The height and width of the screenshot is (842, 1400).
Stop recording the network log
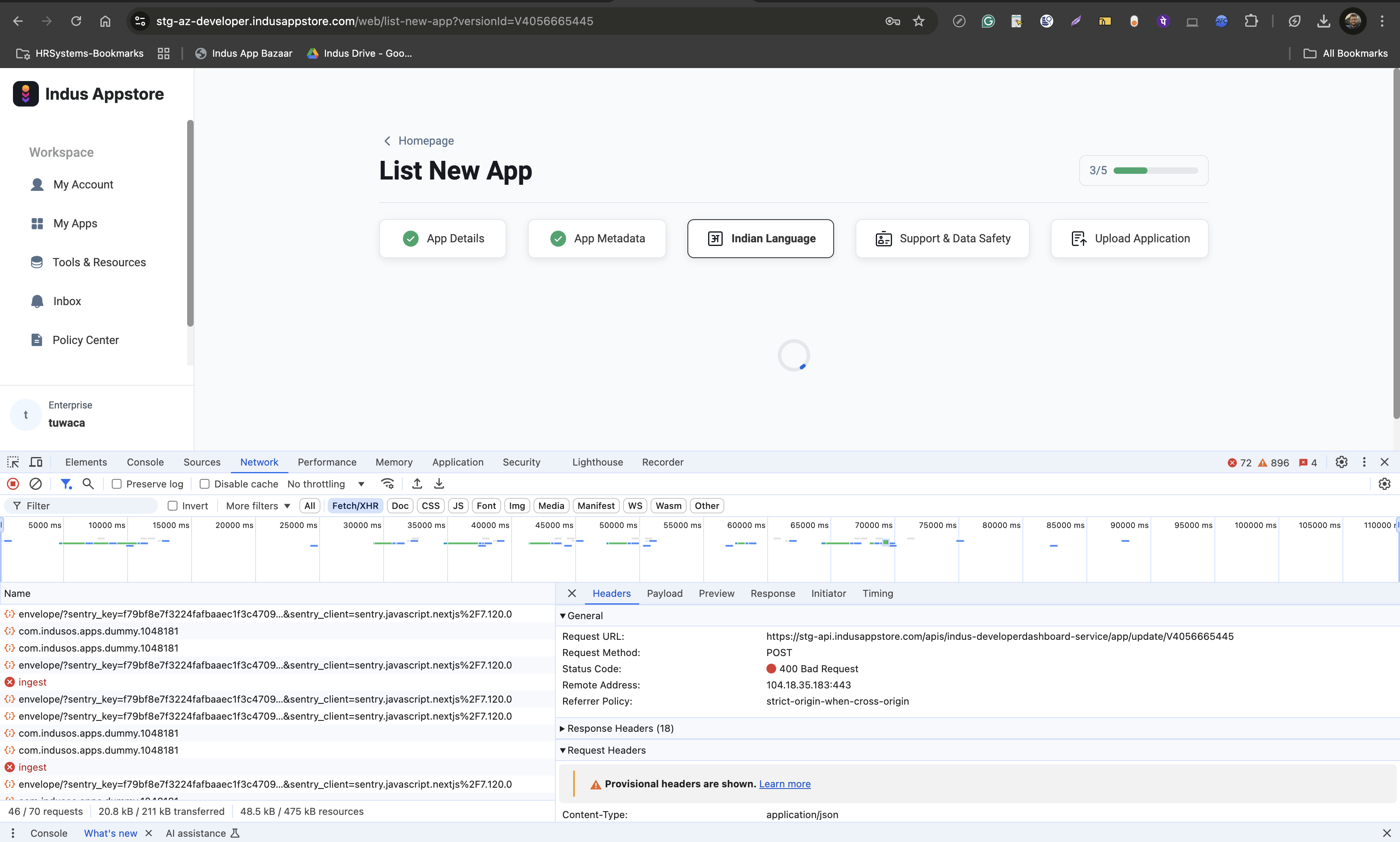coord(13,483)
